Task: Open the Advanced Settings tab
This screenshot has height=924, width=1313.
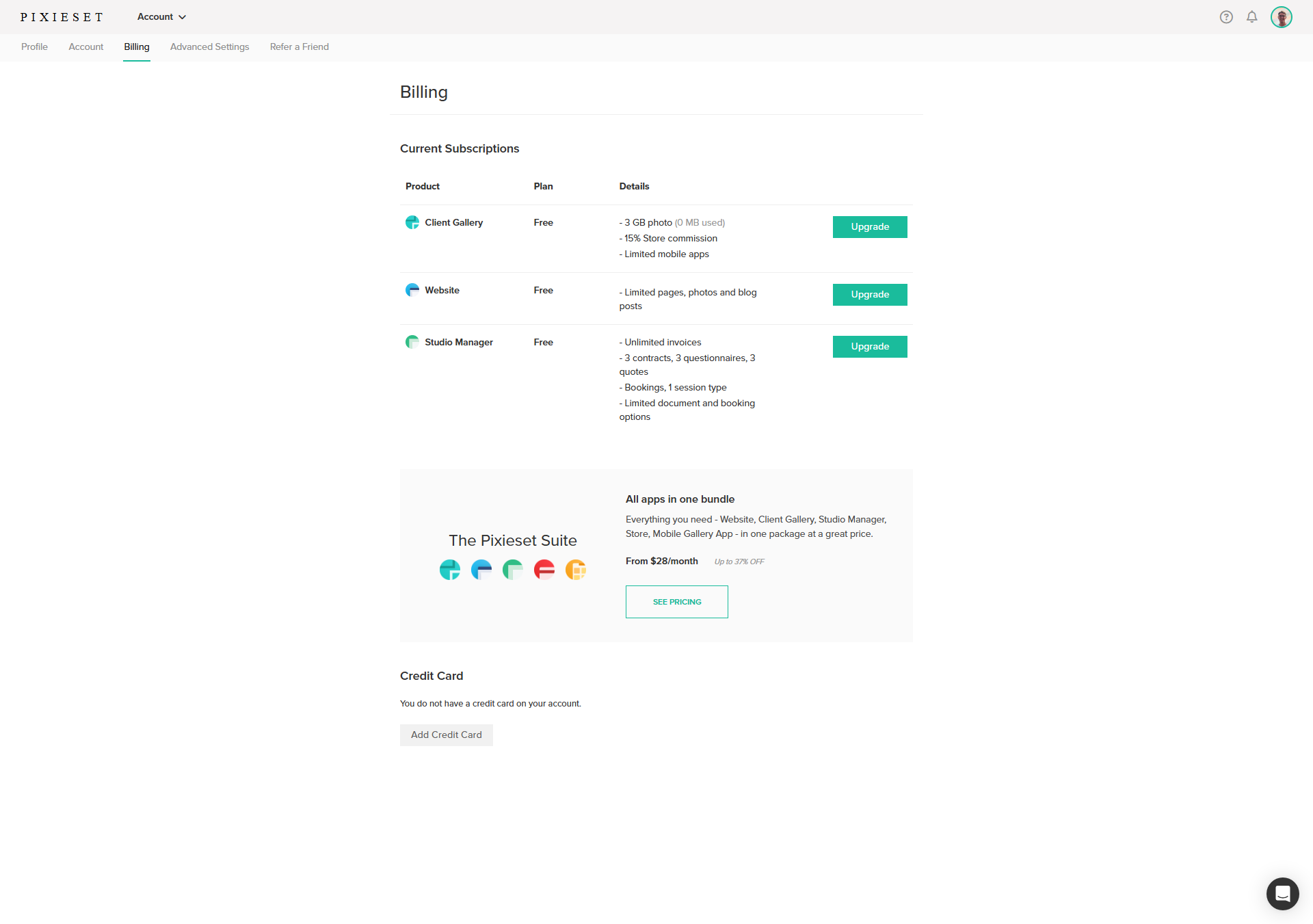Action: (209, 47)
